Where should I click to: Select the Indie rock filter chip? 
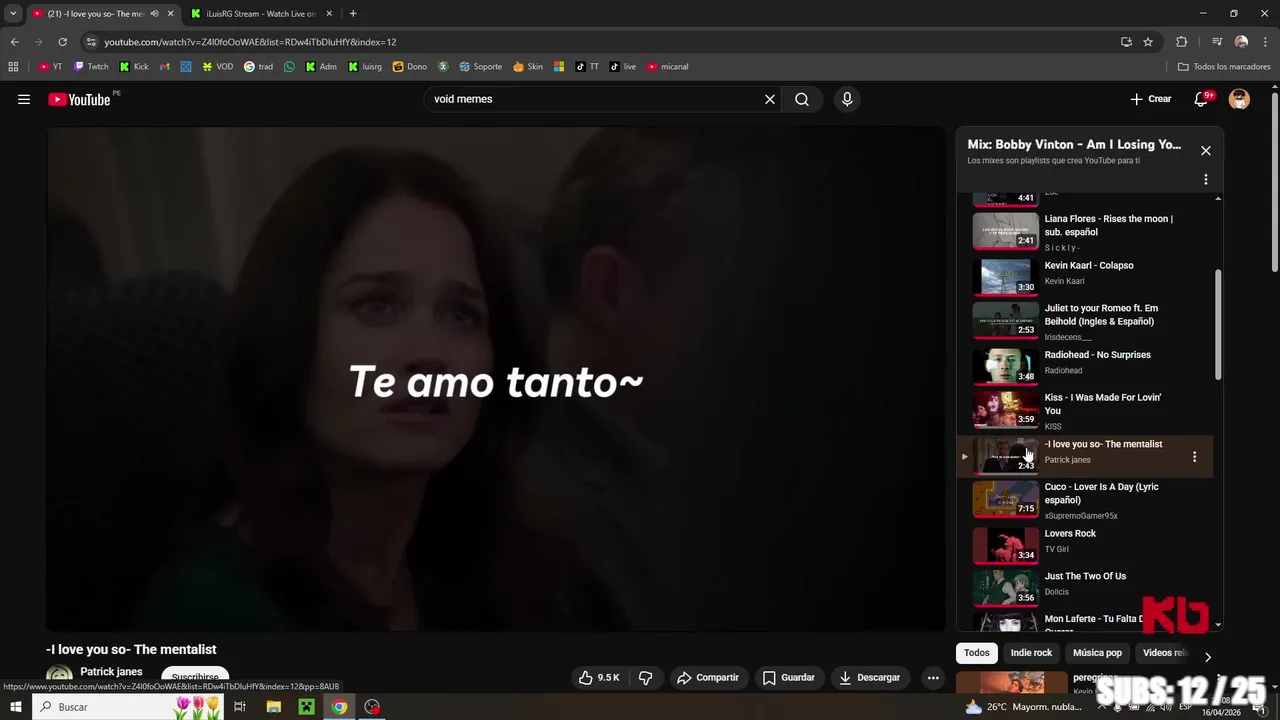pos(1031,653)
